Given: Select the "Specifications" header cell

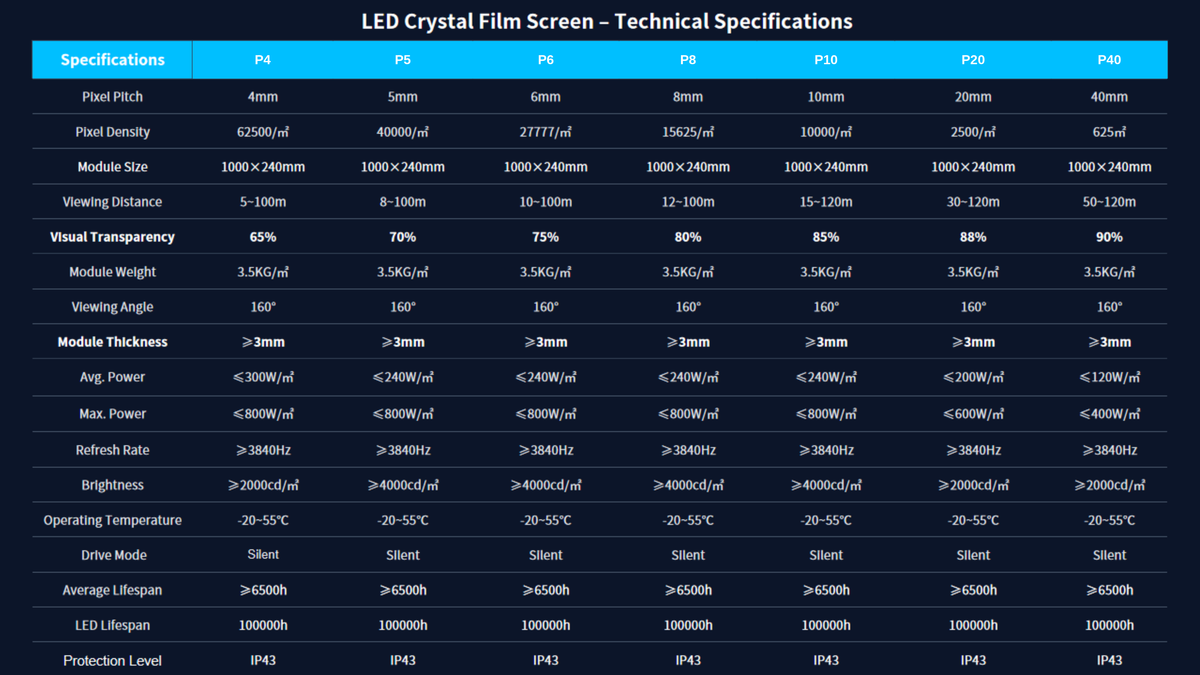Looking at the screenshot, I should tap(112, 59).
